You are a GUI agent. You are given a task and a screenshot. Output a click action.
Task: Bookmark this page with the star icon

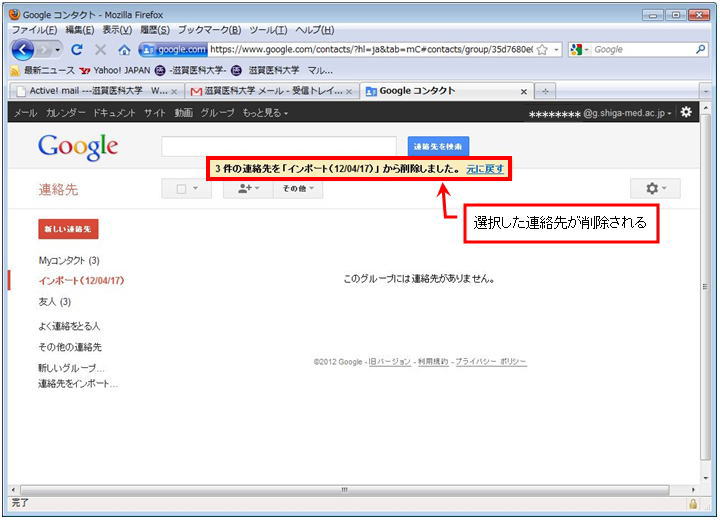coord(542,50)
